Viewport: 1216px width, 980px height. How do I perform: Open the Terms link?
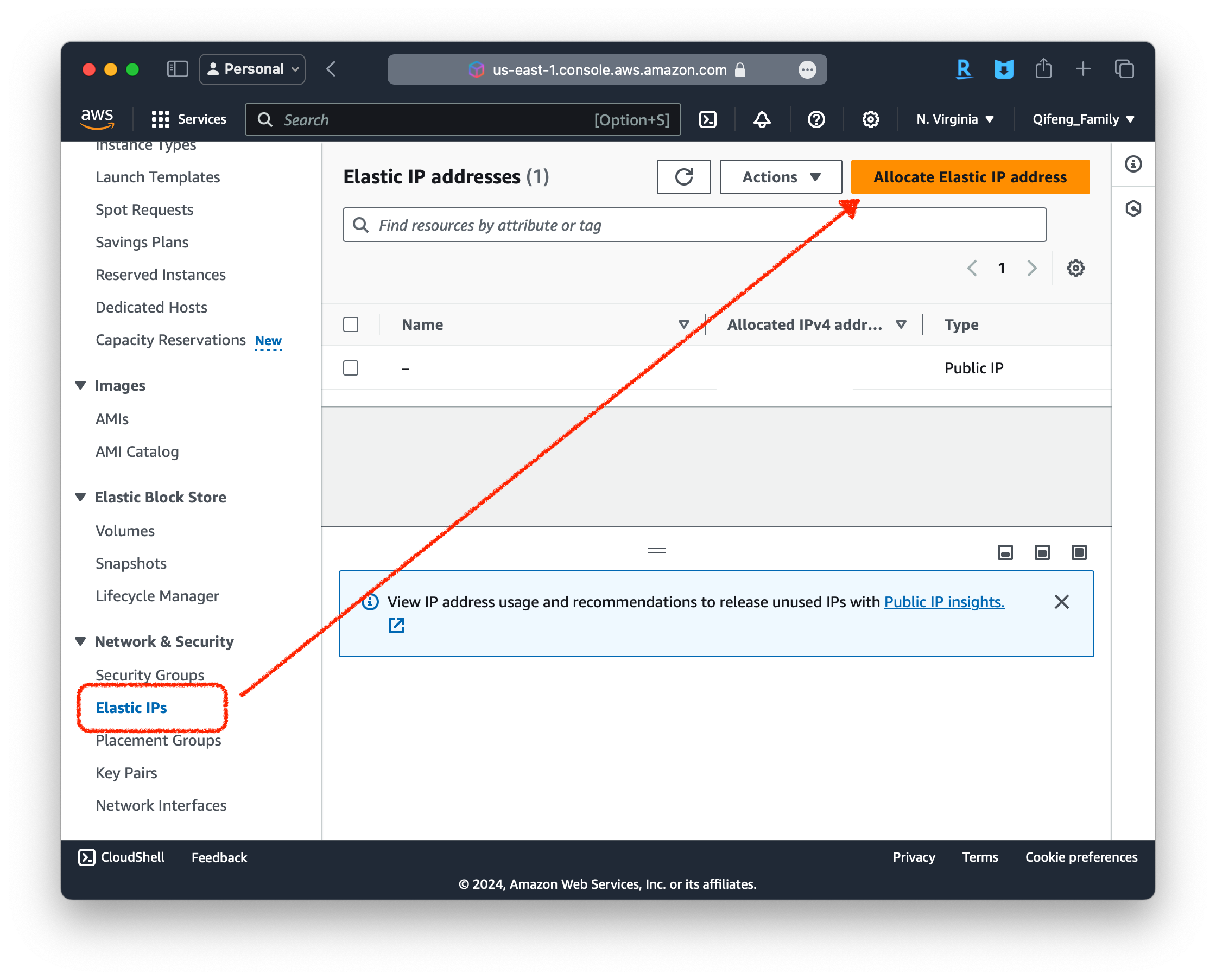980,857
